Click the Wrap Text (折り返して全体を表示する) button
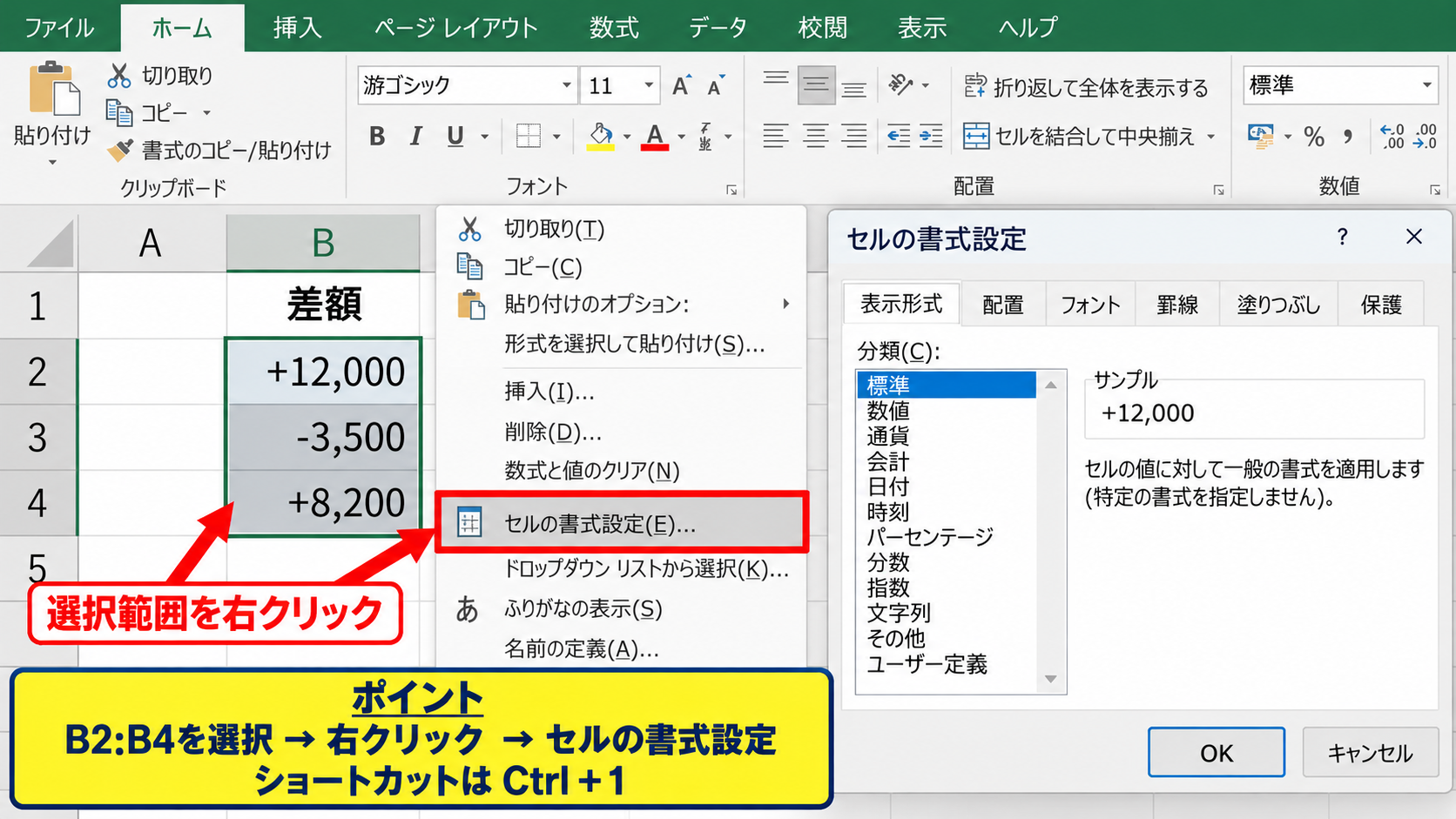 point(1086,87)
